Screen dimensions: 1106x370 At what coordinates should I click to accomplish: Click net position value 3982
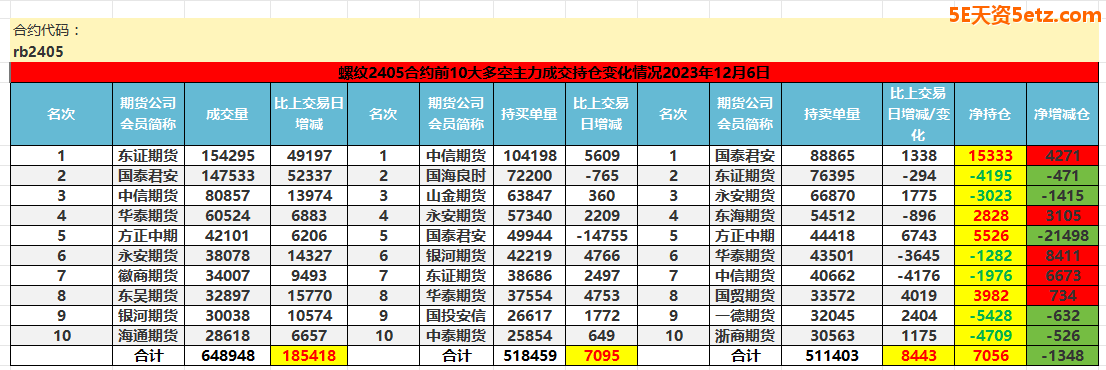pyautogui.click(x=990, y=295)
